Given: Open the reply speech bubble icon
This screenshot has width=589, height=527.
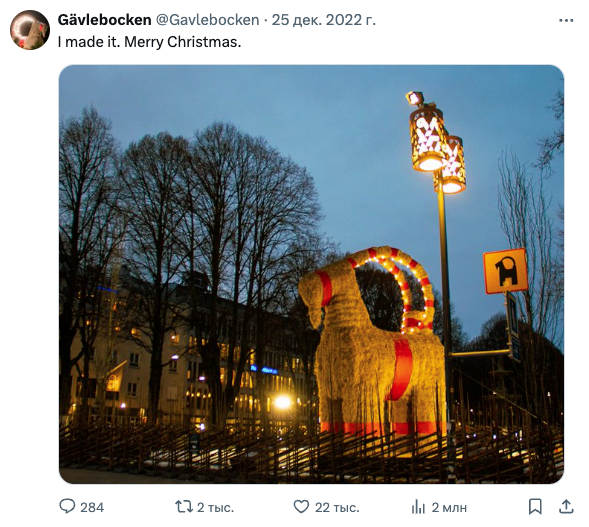Looking at the screenshot, I should 67,507.
